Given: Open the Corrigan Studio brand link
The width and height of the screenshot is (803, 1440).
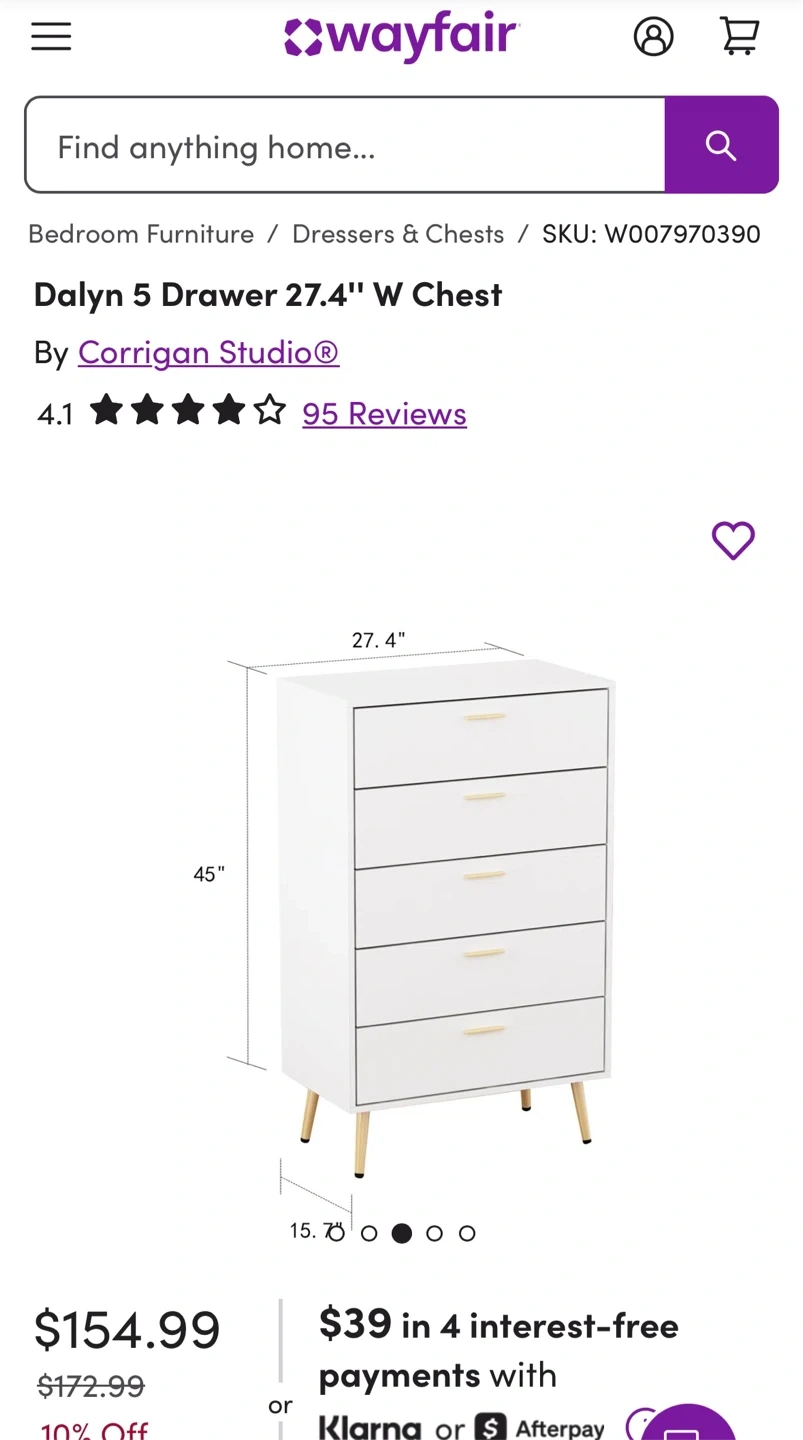Looking at the screenshot, I should point(209,352).
